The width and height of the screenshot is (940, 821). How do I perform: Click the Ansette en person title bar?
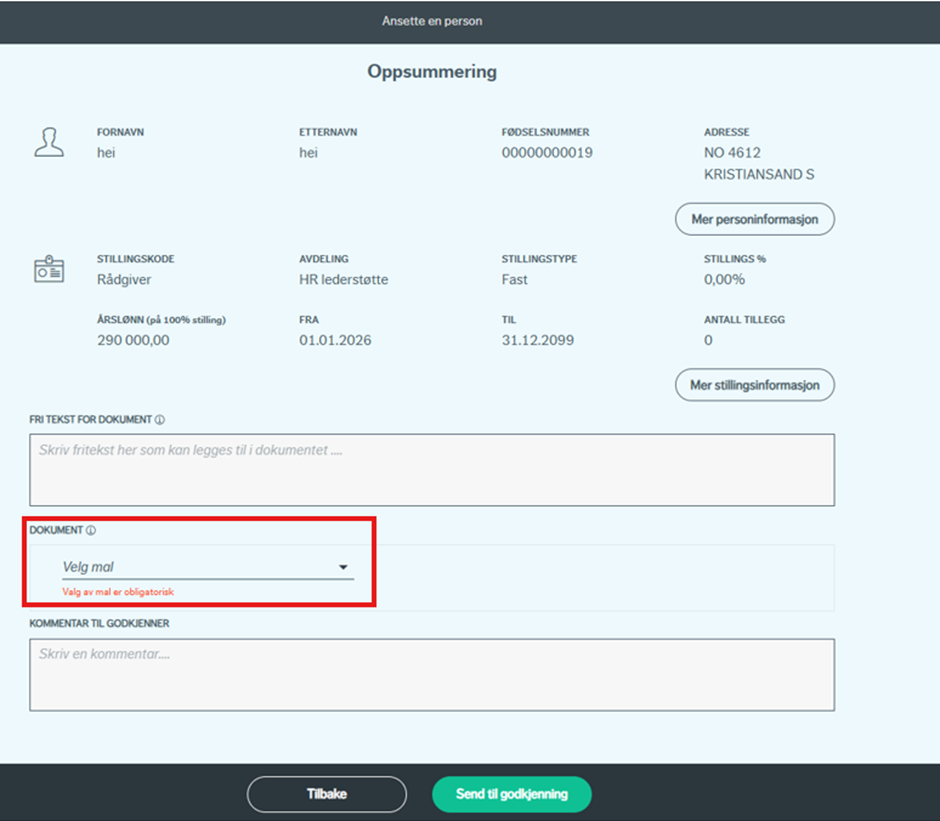coord(431,21)
